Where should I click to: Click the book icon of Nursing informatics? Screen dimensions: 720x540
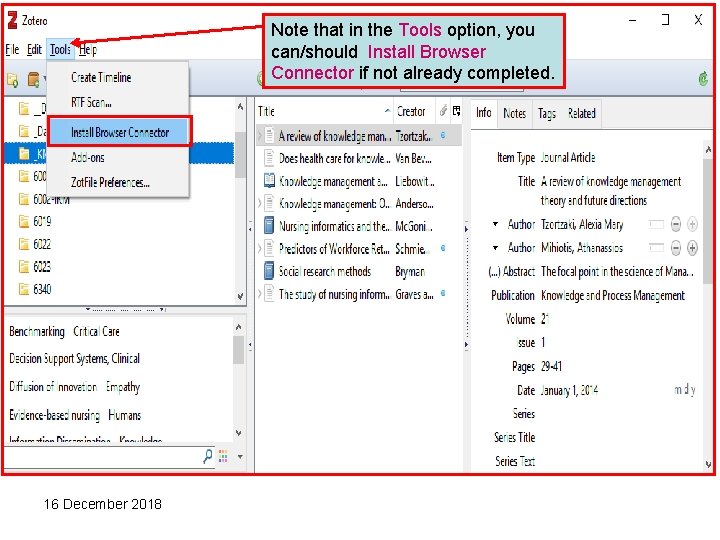click(269, 226)
